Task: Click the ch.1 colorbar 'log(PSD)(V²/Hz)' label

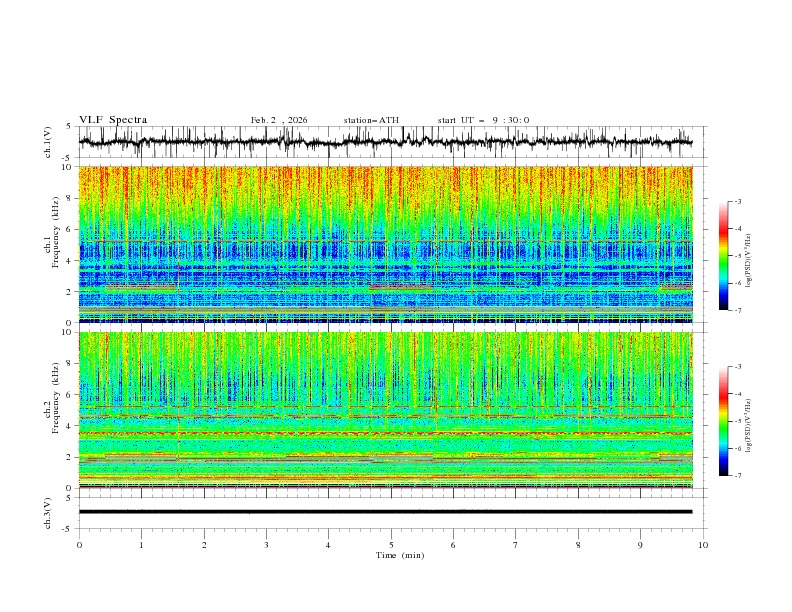Action: click(x=748, y=261)
